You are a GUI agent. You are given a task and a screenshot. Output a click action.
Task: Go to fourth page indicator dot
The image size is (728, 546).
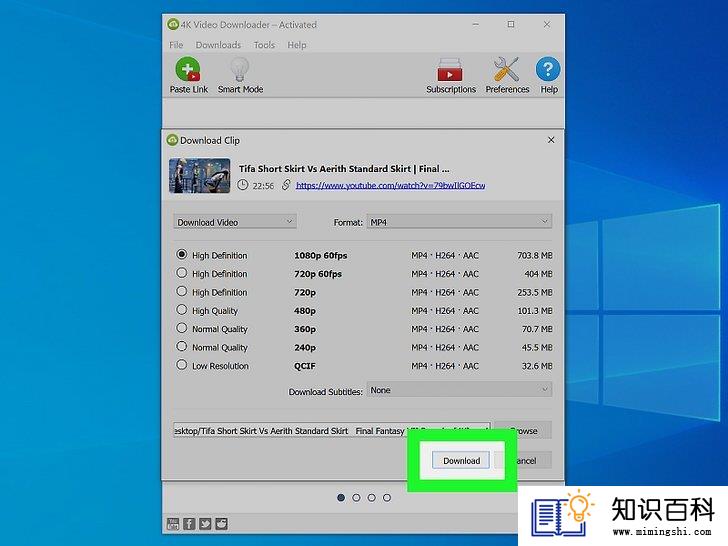(387, 498)
